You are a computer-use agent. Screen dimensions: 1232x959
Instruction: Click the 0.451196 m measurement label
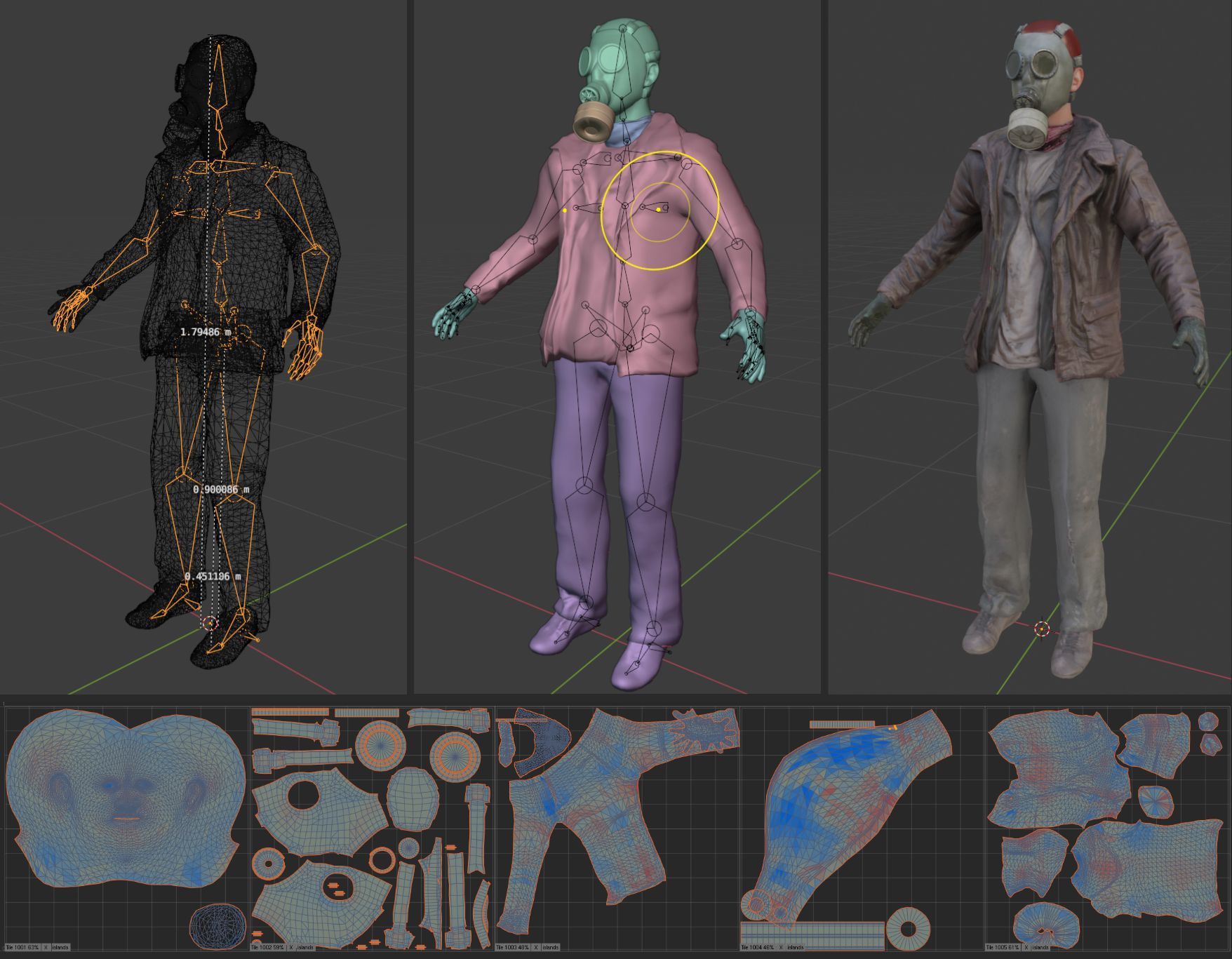click(x=213, y=576)
